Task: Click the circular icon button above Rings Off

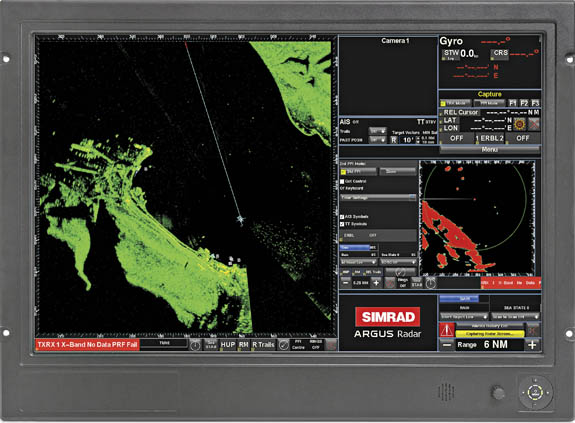Action: click(x=400, y=272)
